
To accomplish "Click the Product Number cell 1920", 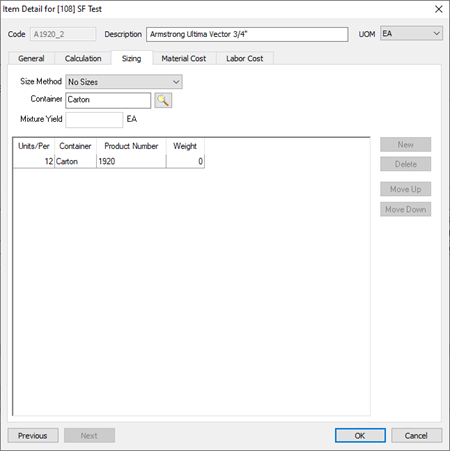I will tap(131, 161).
